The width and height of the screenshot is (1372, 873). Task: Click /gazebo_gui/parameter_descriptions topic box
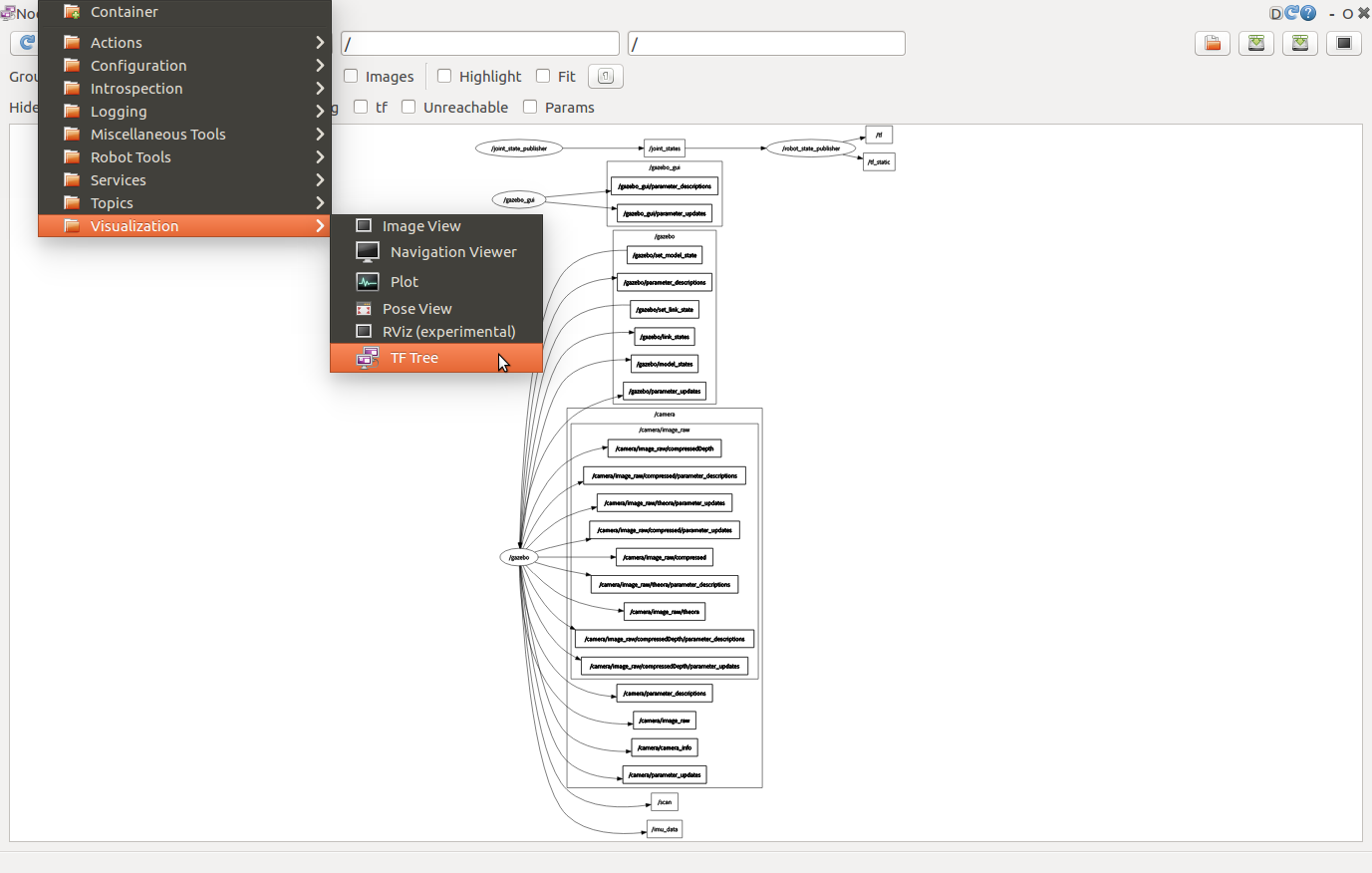click(665, 186)
